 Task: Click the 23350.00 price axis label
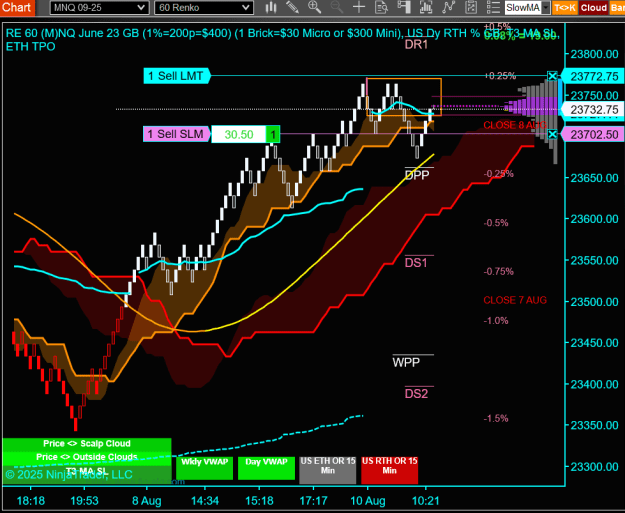[x=595, y=425]
